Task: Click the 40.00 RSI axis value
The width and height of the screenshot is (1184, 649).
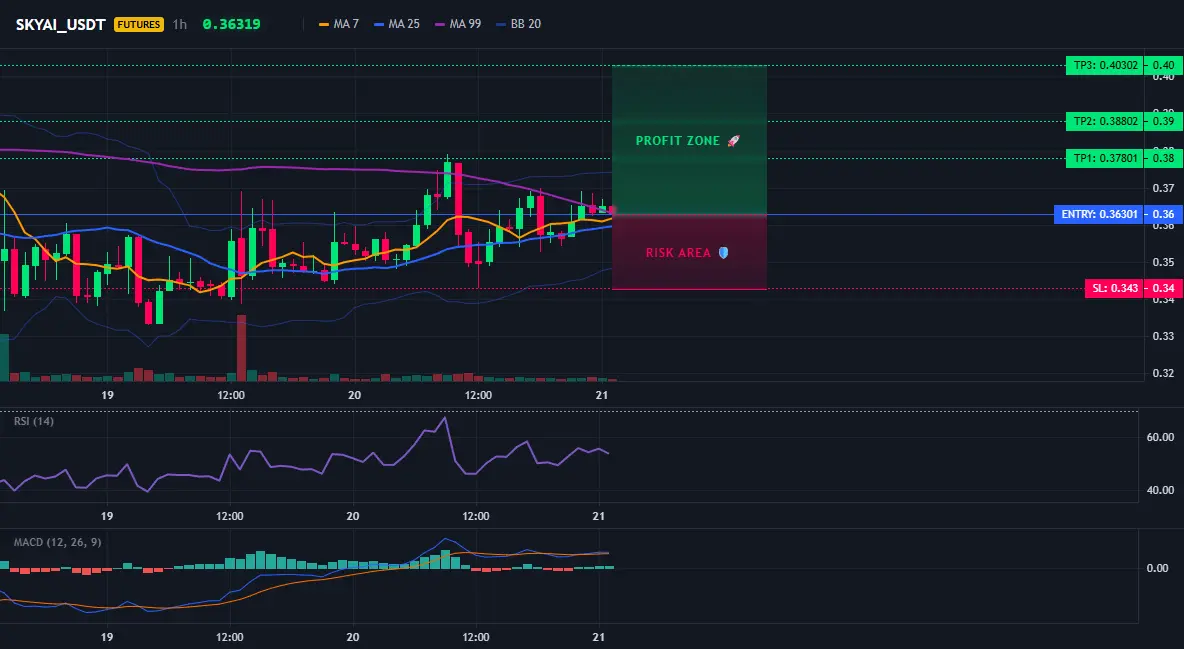Action: pyautogui.click(x=1160, y=490)
